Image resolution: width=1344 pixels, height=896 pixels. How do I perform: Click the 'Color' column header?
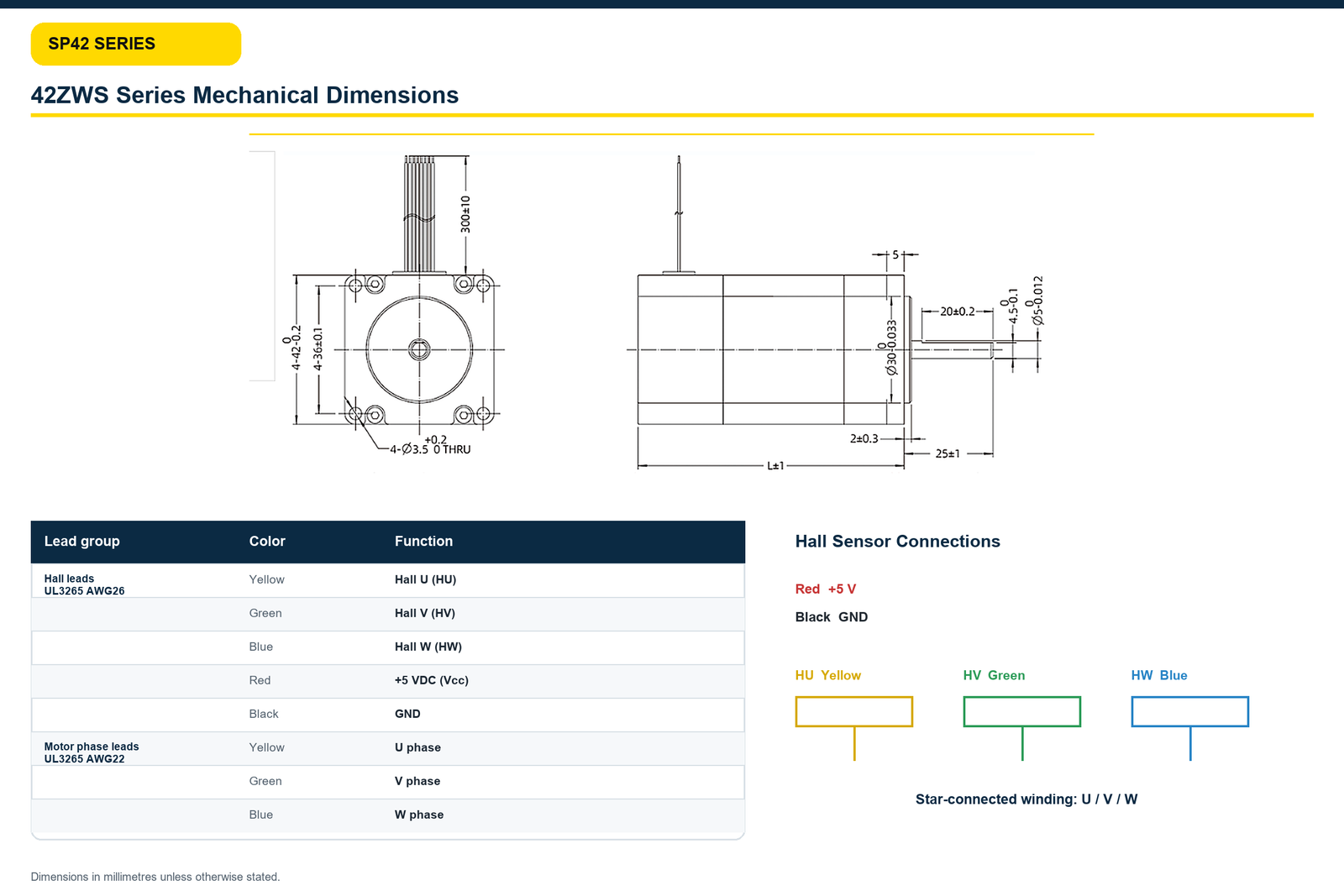coord(267,542)
